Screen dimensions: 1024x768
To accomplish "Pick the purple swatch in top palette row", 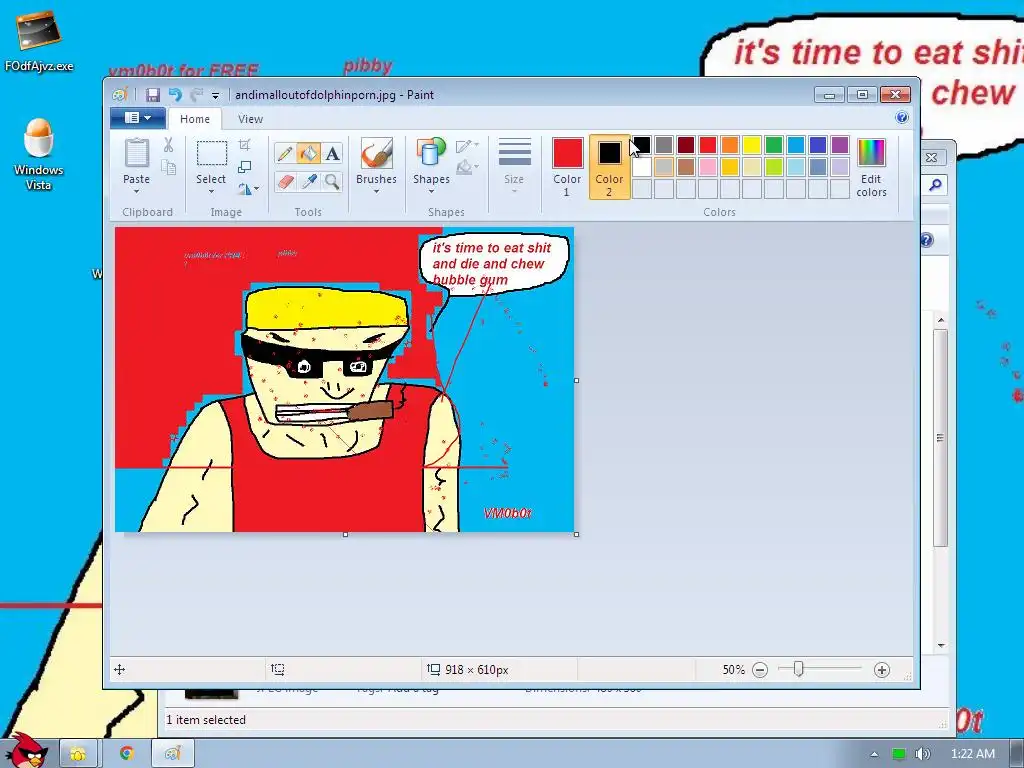I will point(840,145).
